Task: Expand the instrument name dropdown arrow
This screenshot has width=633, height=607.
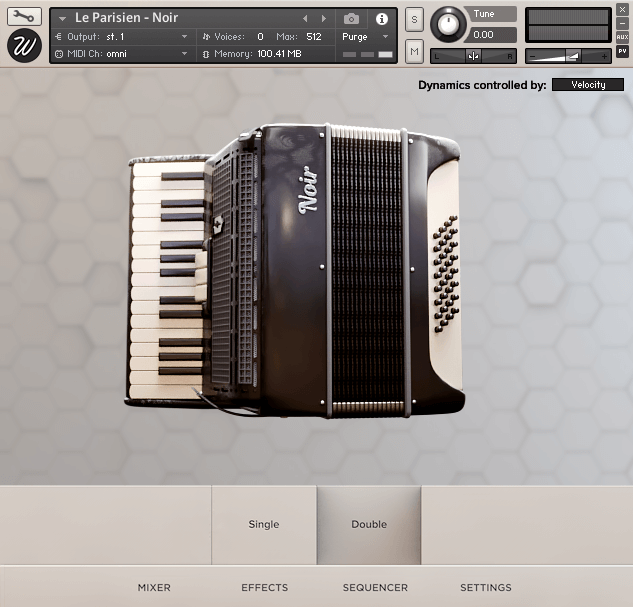Action: point(62,19)
